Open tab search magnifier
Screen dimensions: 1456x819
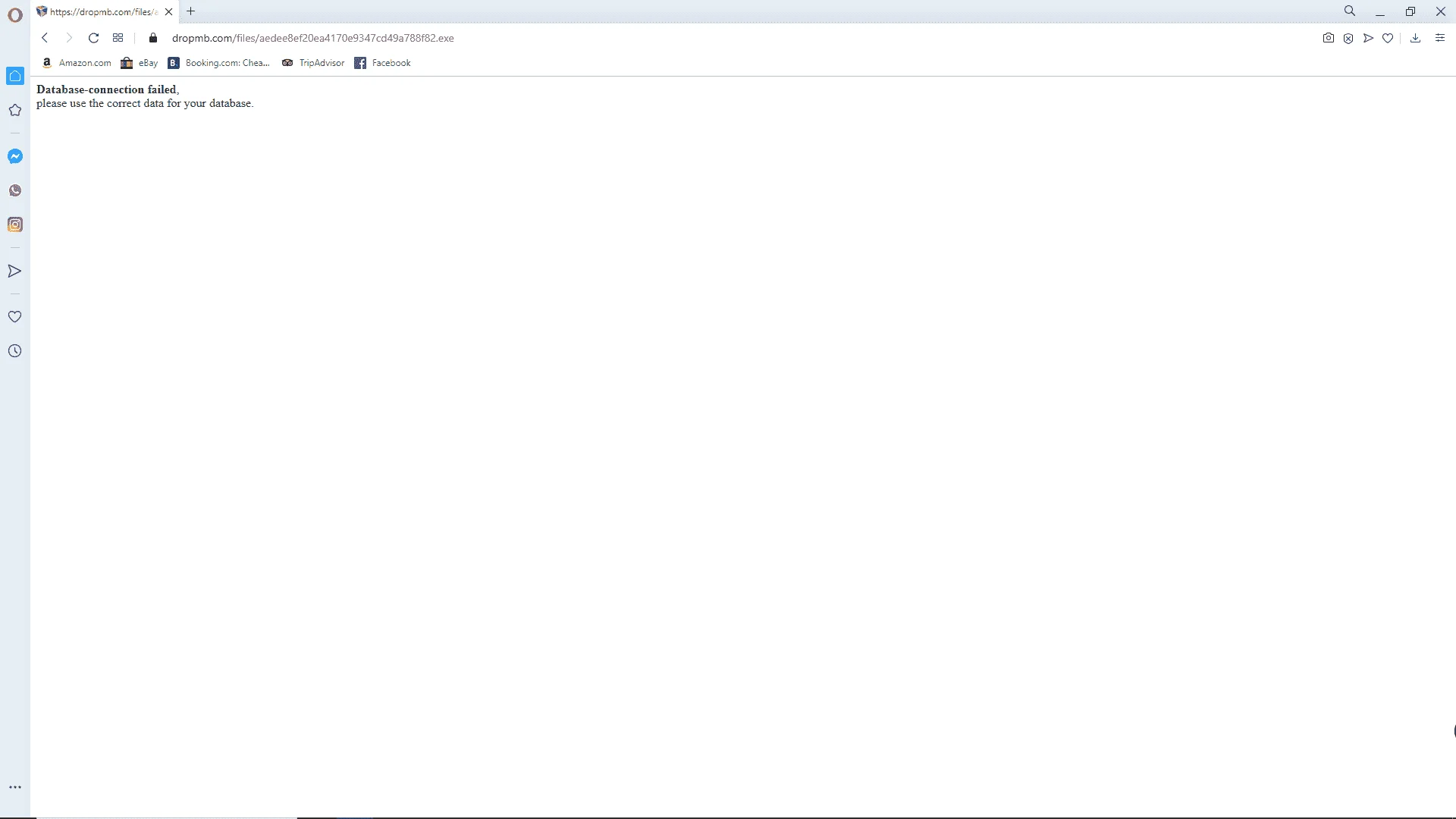(1350, 11)
